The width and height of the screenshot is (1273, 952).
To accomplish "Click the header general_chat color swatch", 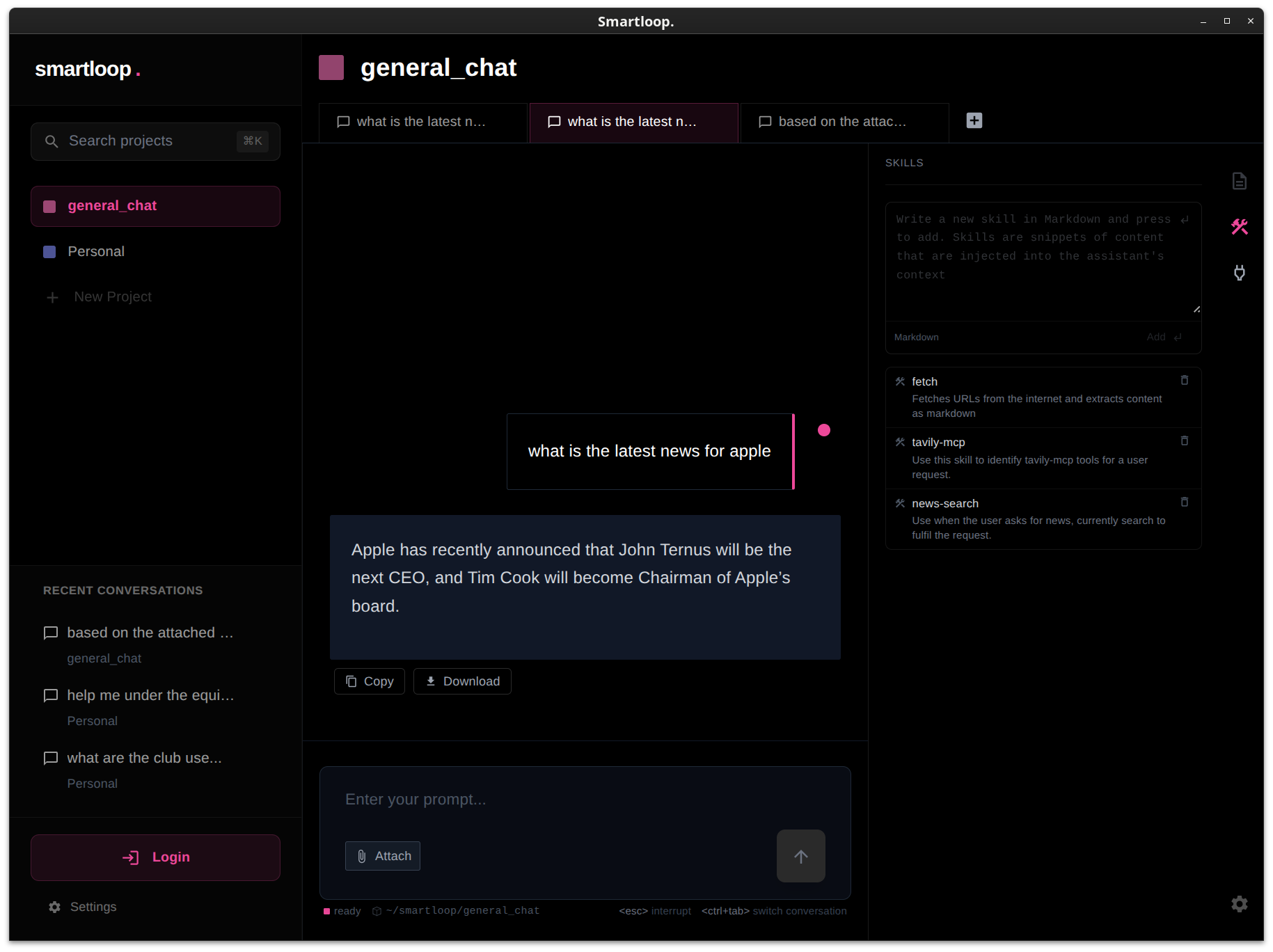I will pos(331,68).
